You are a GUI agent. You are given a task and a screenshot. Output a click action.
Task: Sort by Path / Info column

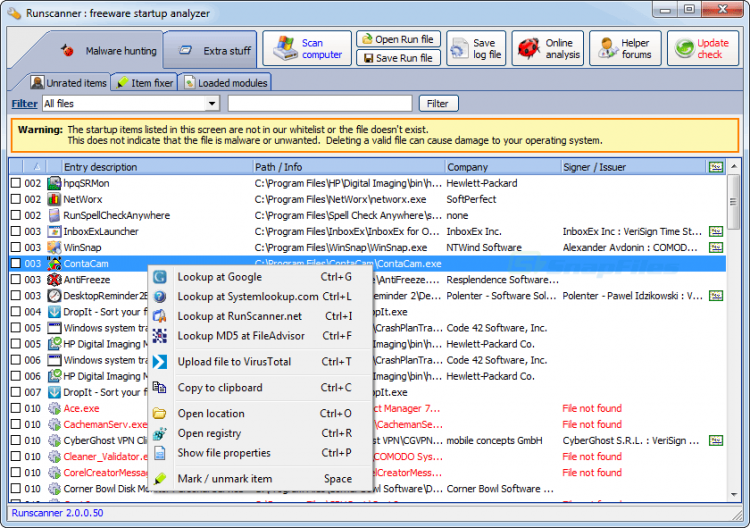[349, 166]
